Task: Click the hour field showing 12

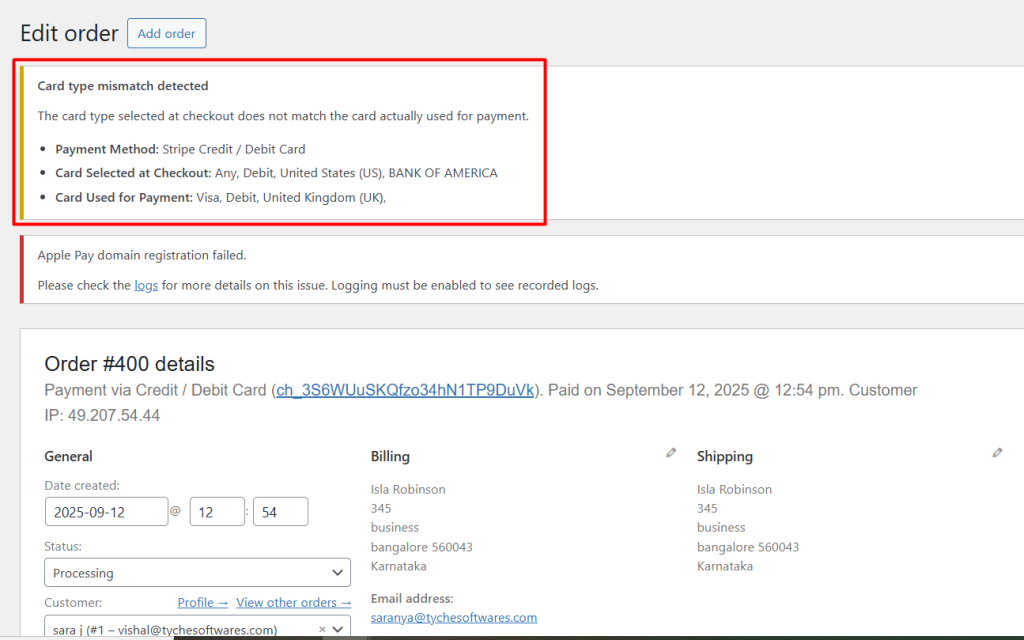Action: (216, 511)
